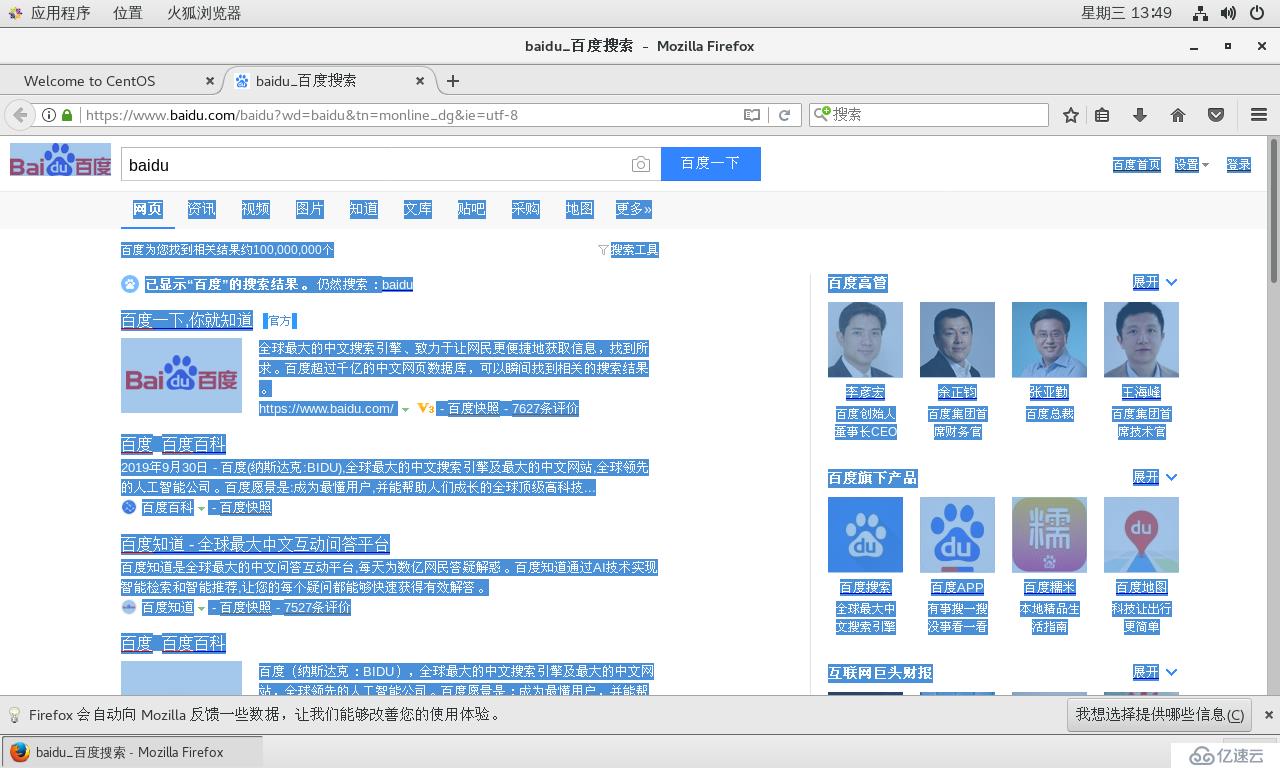Open downloads arrow icon
This screenshot has width=1280, height=768.
click(x=1140, y=115)
